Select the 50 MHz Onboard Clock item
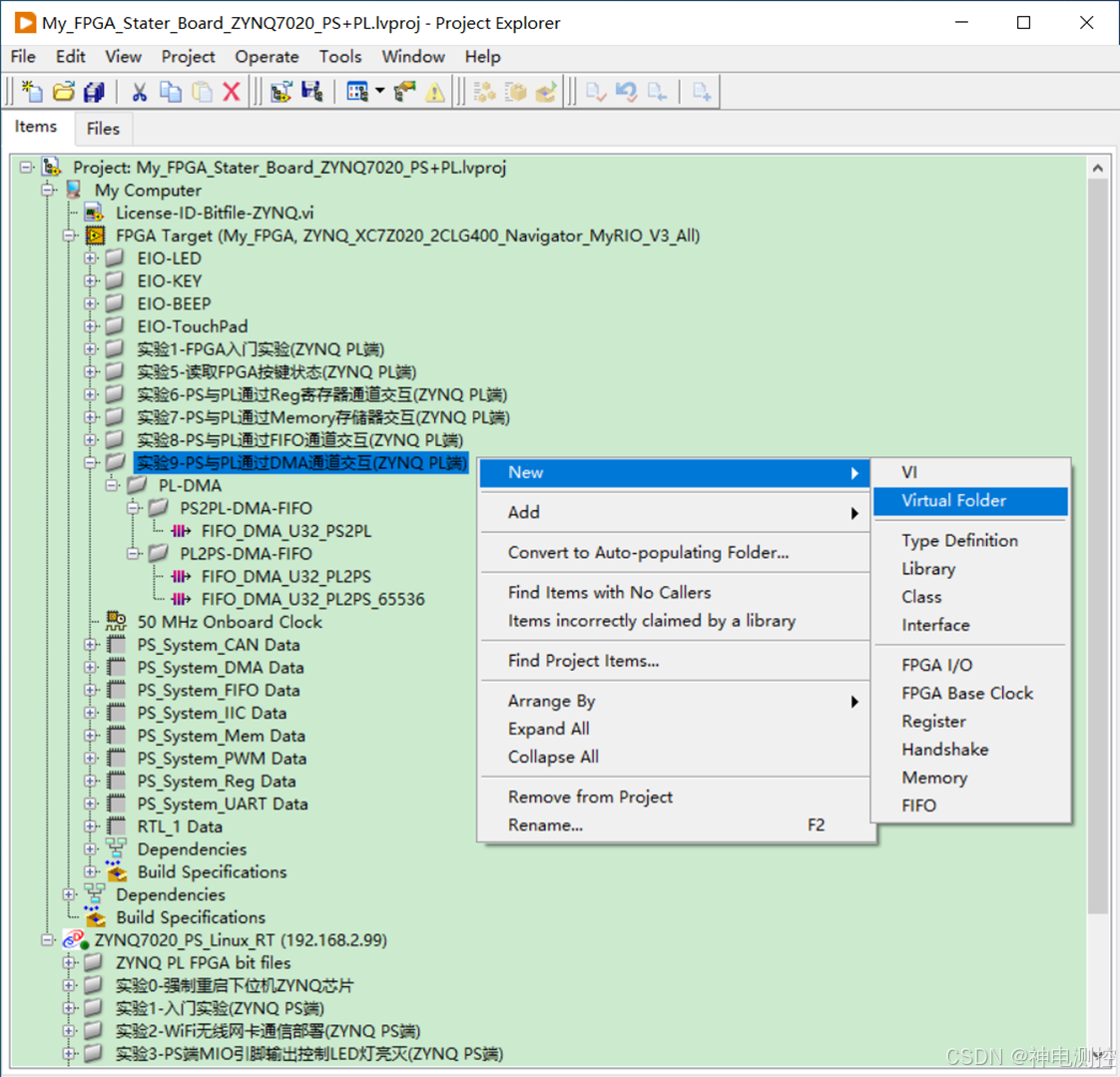Viewport: 1120px width, 1077px height. click(x=230, y=622)
